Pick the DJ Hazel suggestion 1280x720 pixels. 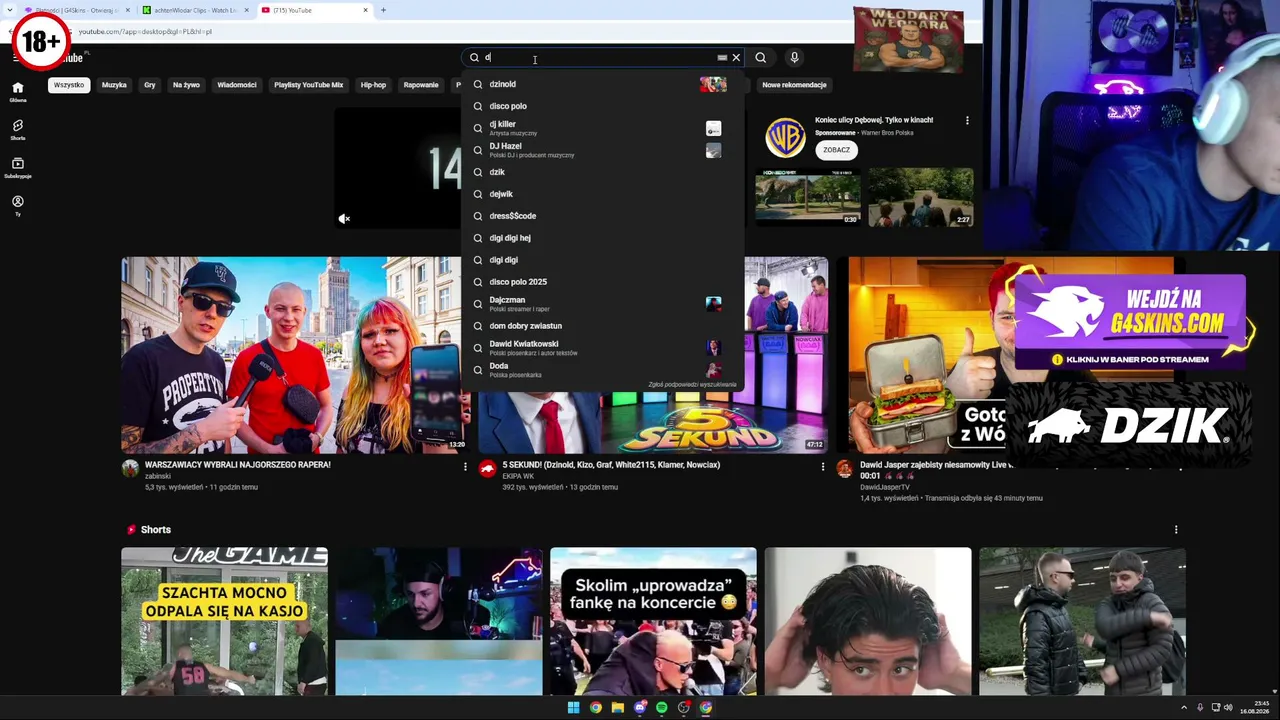point(603,150)
